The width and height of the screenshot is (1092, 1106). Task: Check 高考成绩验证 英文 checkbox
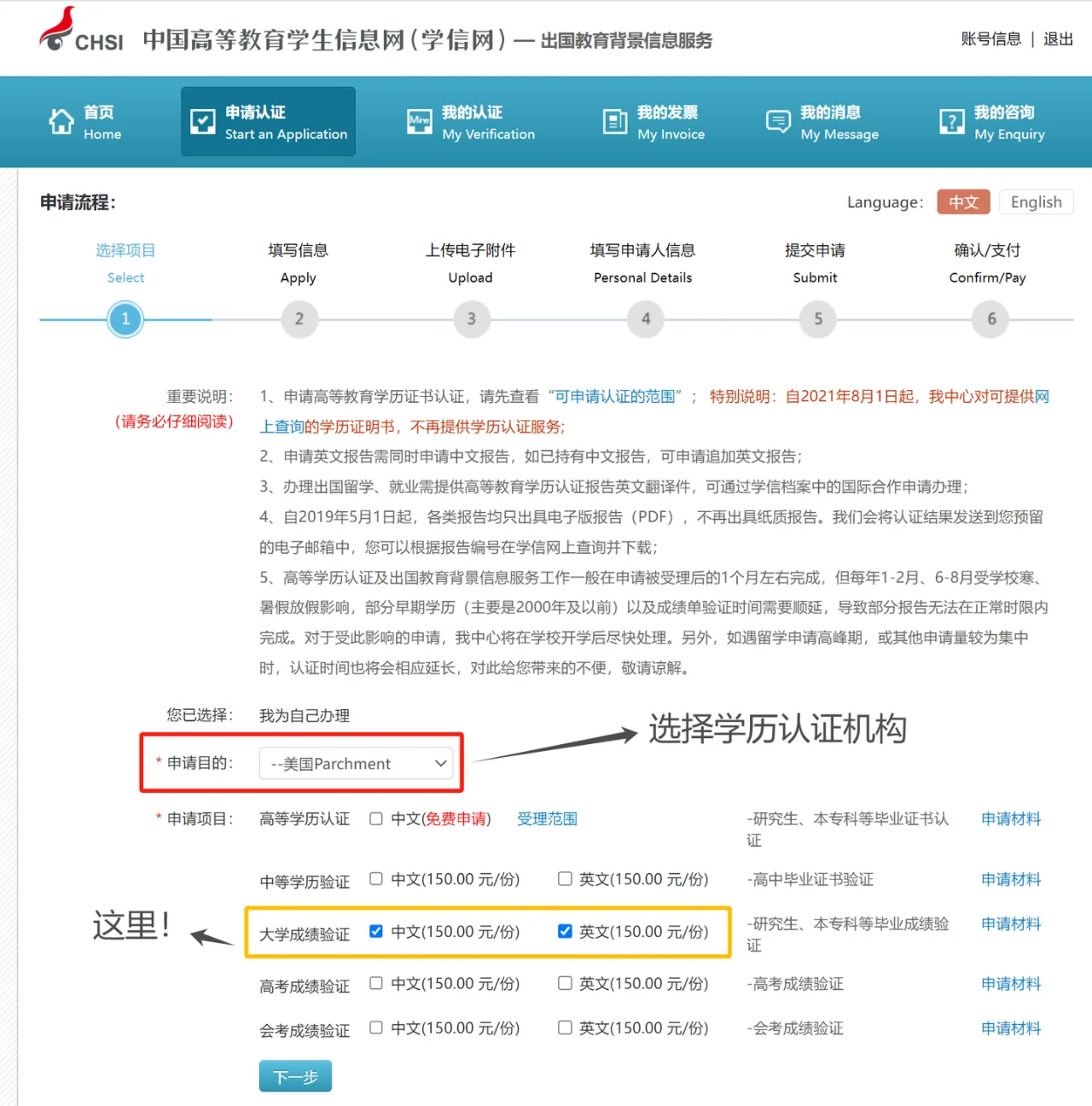[x=565, y=983]
